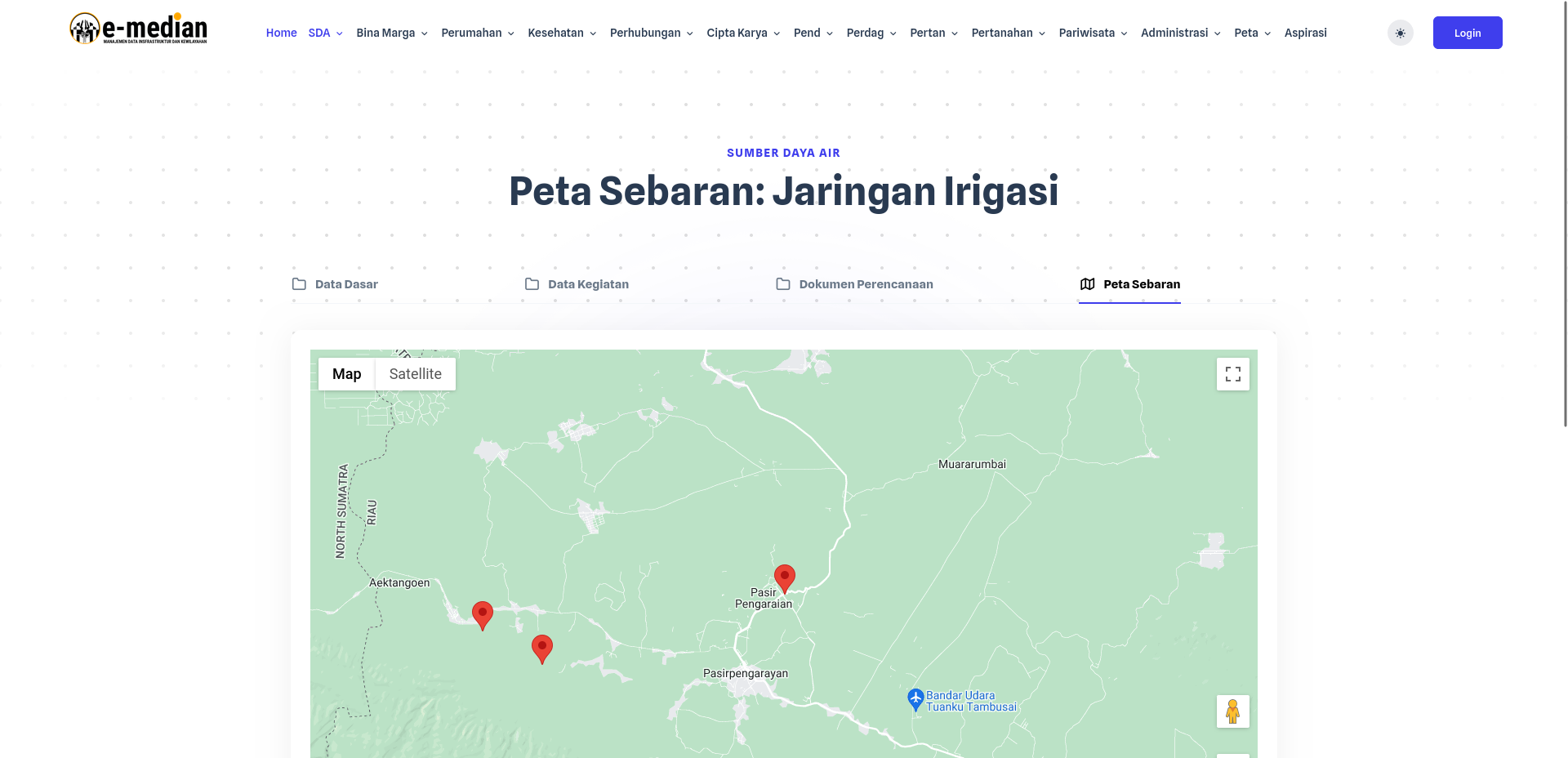Click the page vertical scrollbar
Viewport: 1568px width, 758px height.
[1564, 212]
